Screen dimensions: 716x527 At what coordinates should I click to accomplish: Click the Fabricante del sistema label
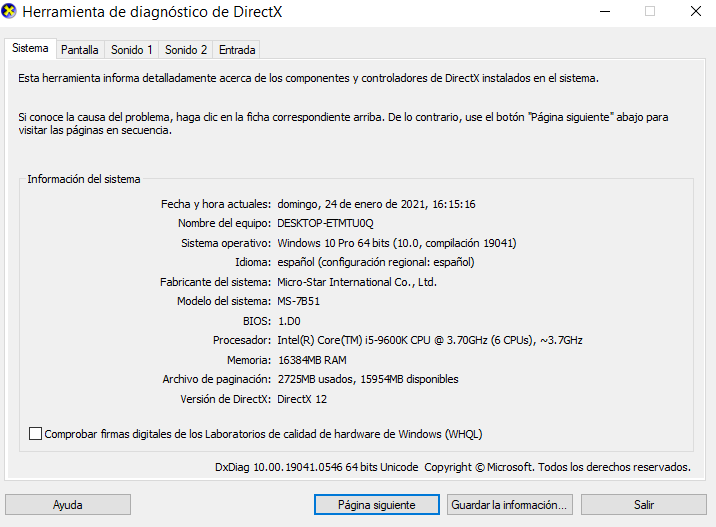point(216,282)
